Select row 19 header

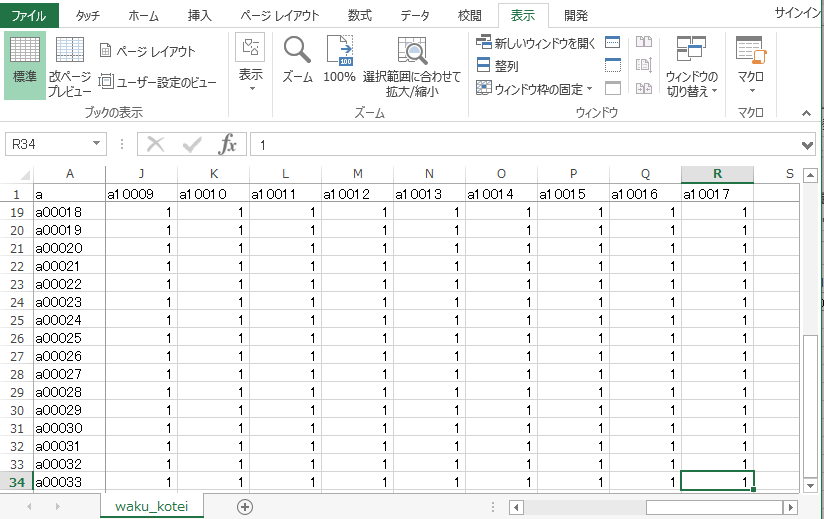17,212
